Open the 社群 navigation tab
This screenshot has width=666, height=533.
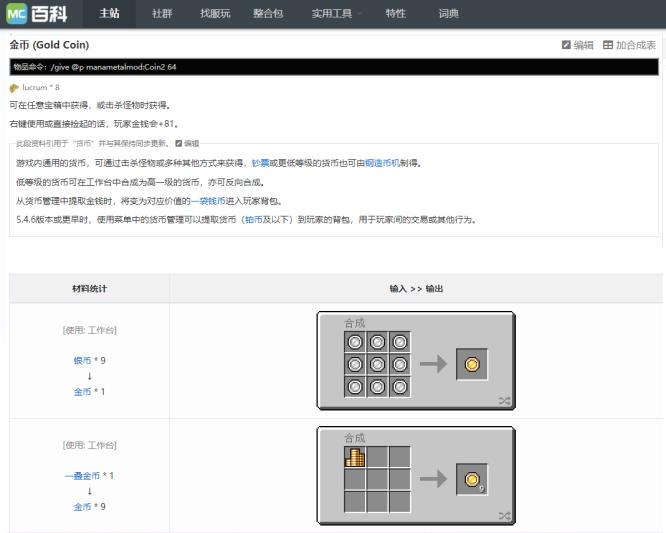coord(162,14)
